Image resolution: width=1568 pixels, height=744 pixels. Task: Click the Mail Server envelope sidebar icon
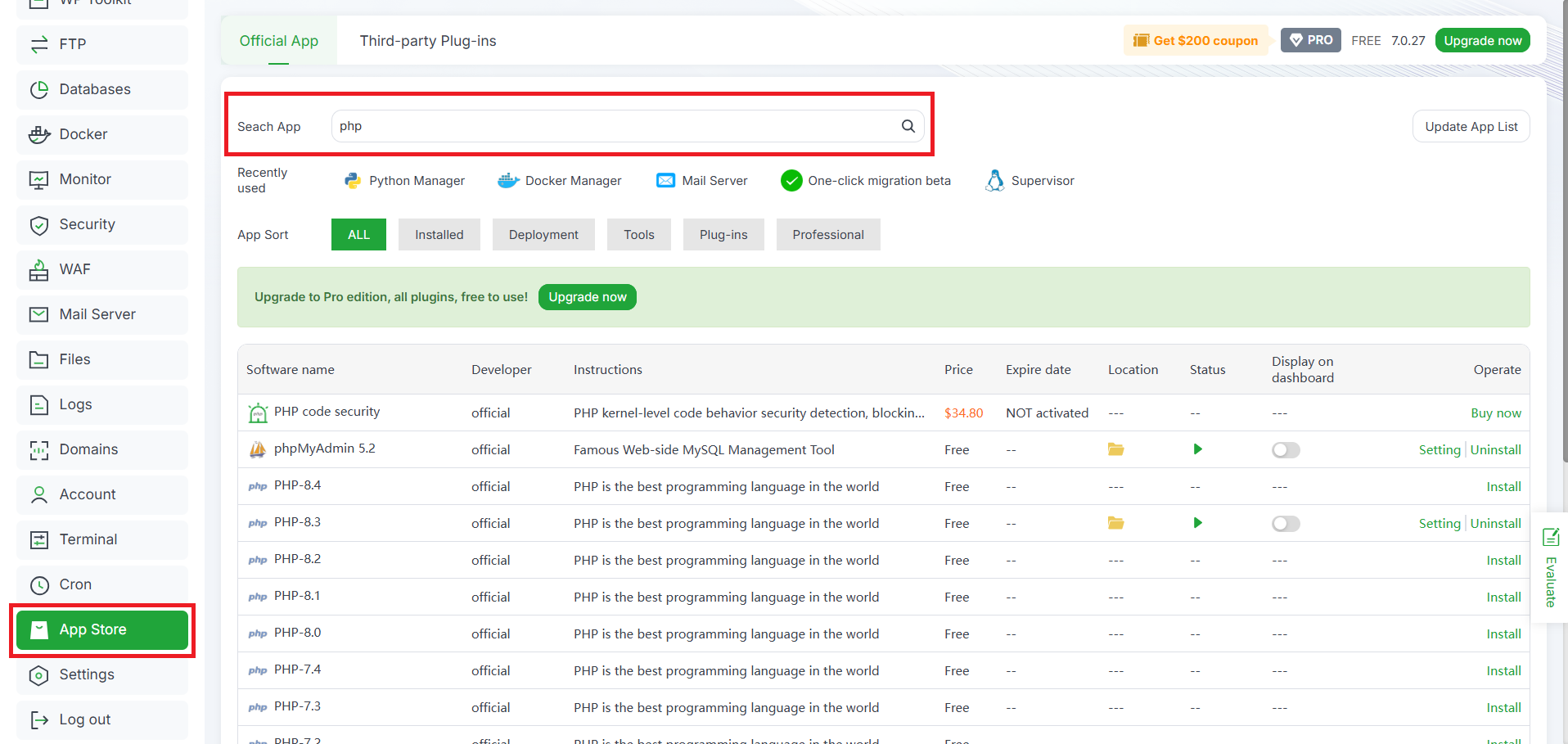click(x=39, y=314)
